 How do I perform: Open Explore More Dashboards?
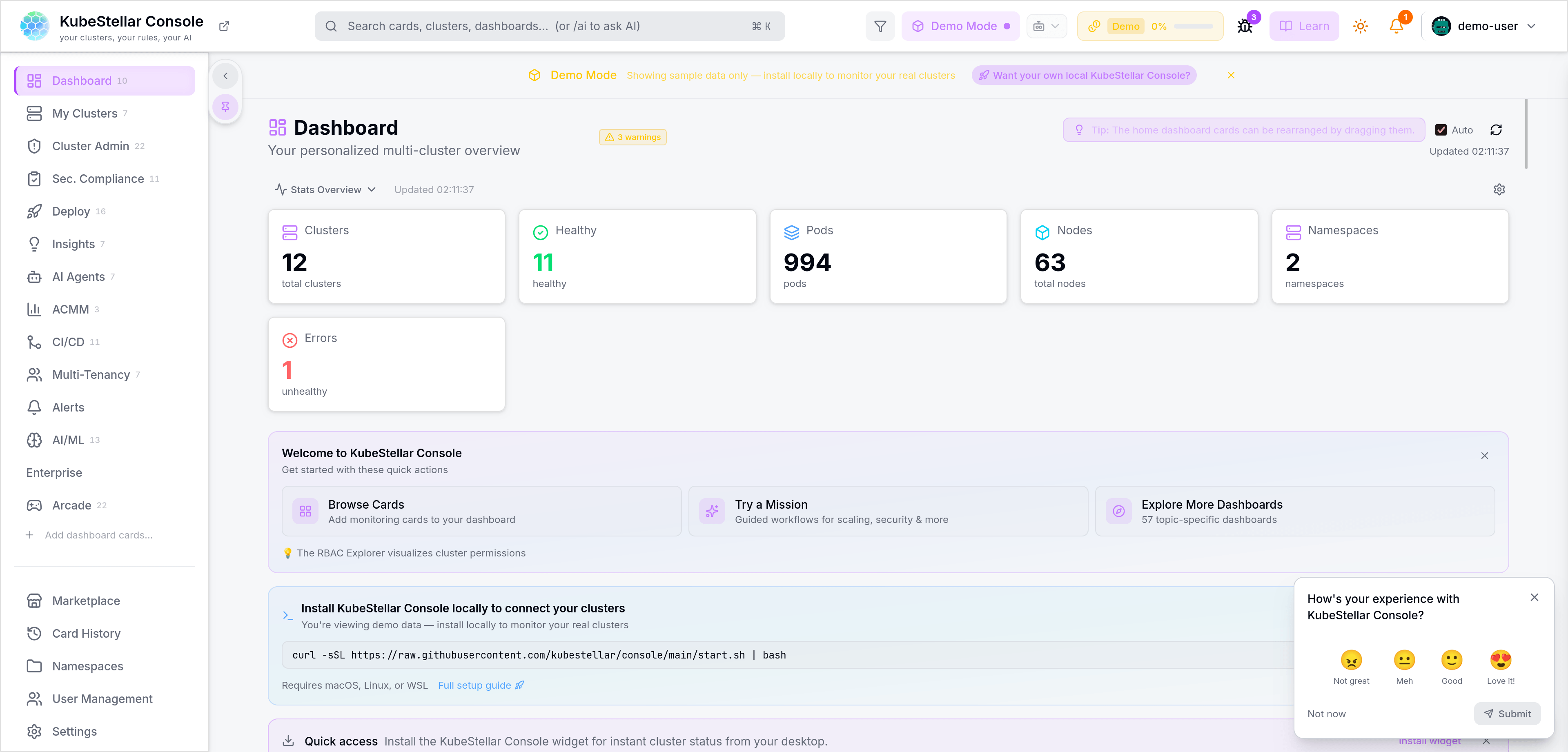click(x=1295, y=511)
